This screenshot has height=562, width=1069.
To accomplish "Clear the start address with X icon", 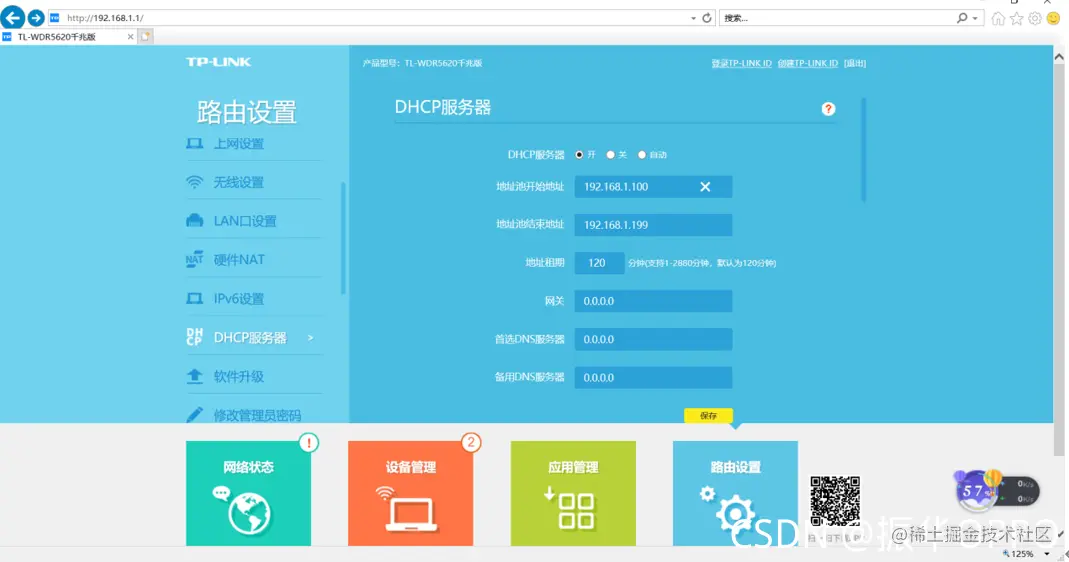I will 705,187.
